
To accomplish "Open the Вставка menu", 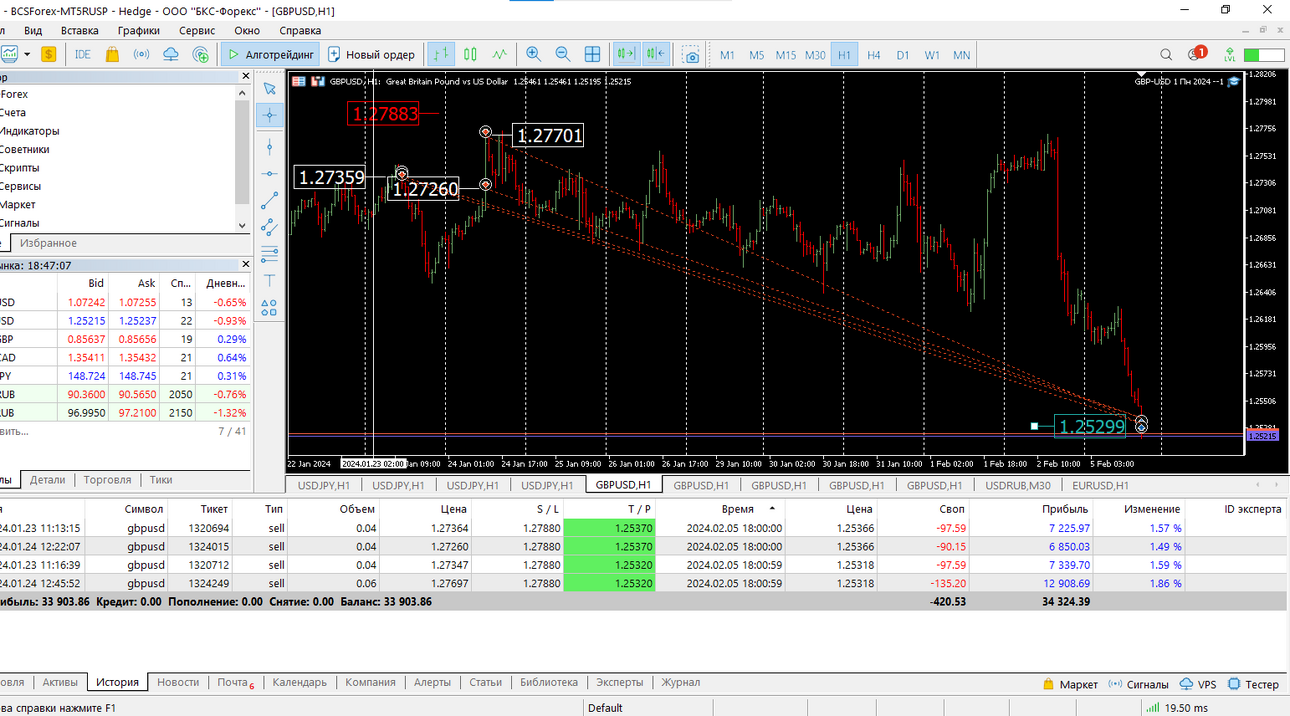I will [x=79, y=31].
